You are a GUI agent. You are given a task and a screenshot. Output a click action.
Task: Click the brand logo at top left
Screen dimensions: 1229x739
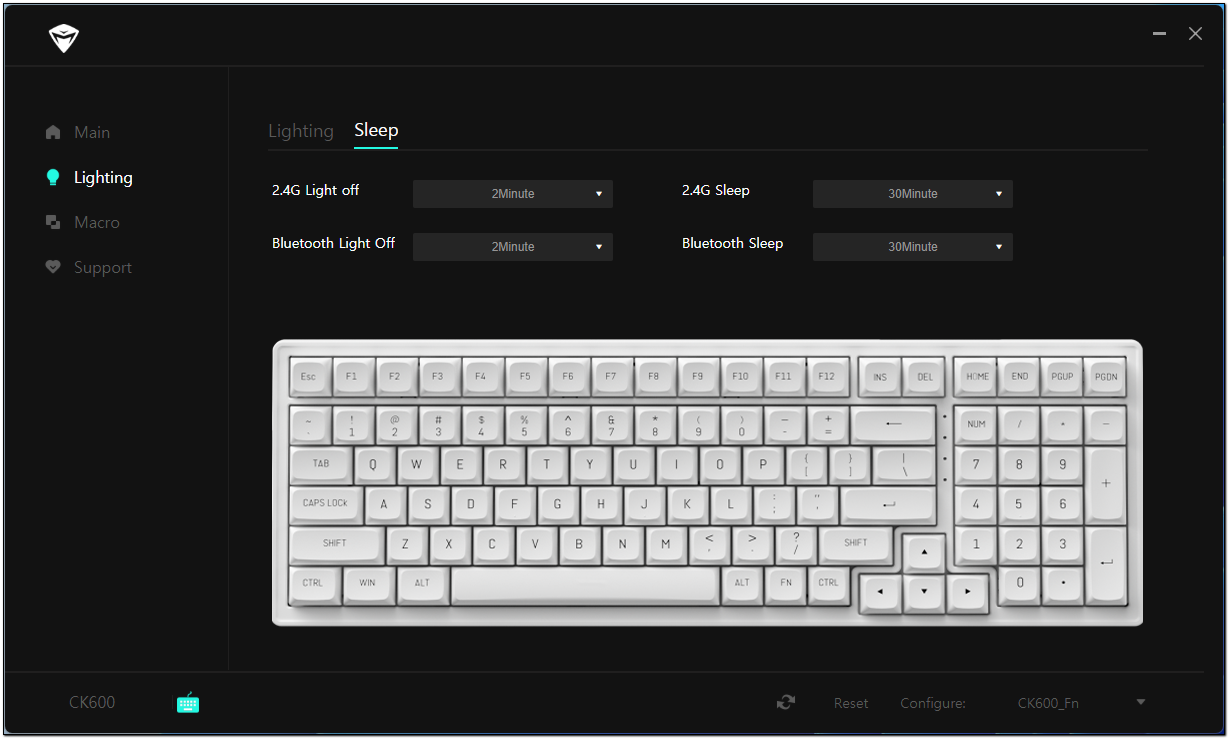tap(63, 38)
